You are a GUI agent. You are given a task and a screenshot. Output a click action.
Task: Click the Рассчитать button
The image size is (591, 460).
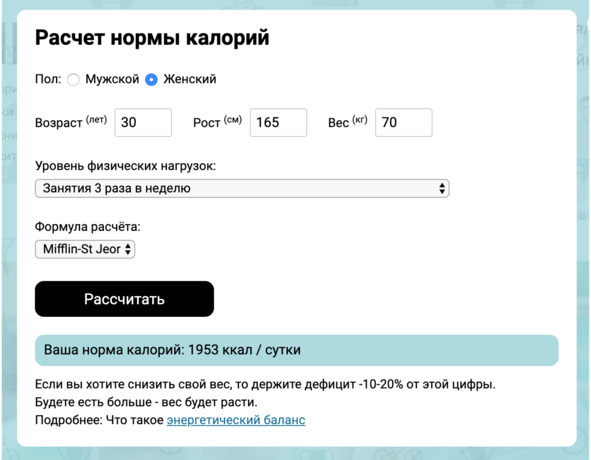pyautogui.click(x=124, y=299)
